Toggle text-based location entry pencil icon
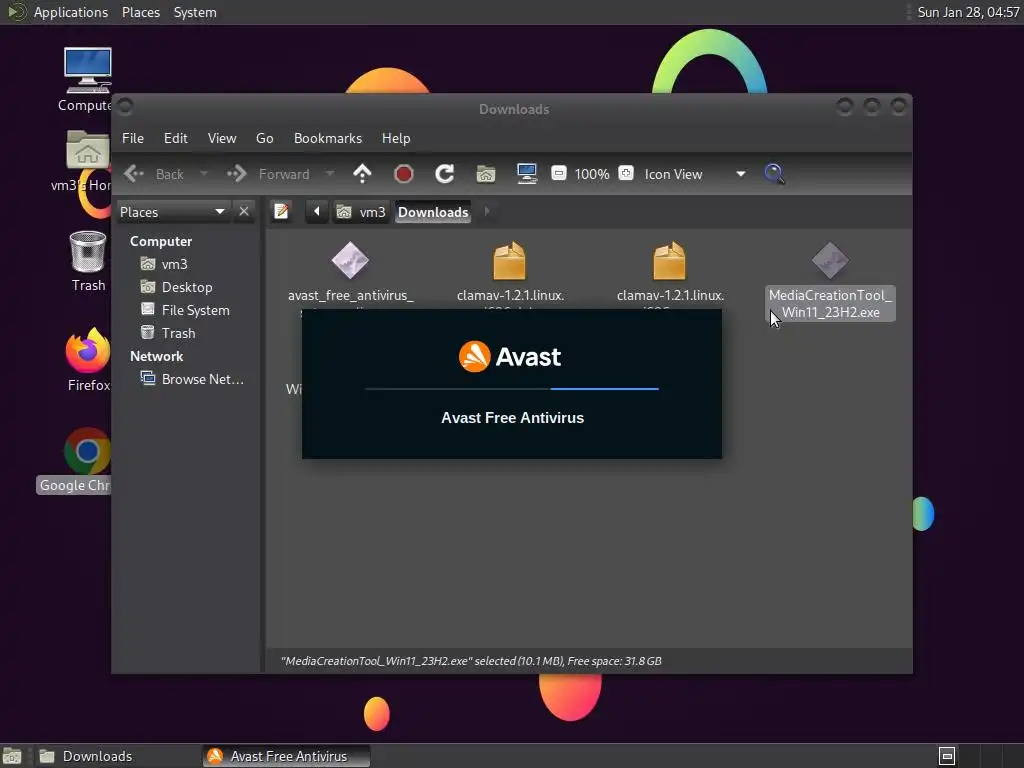Viewport: 1024px width, 768px height. coord(281,212)
